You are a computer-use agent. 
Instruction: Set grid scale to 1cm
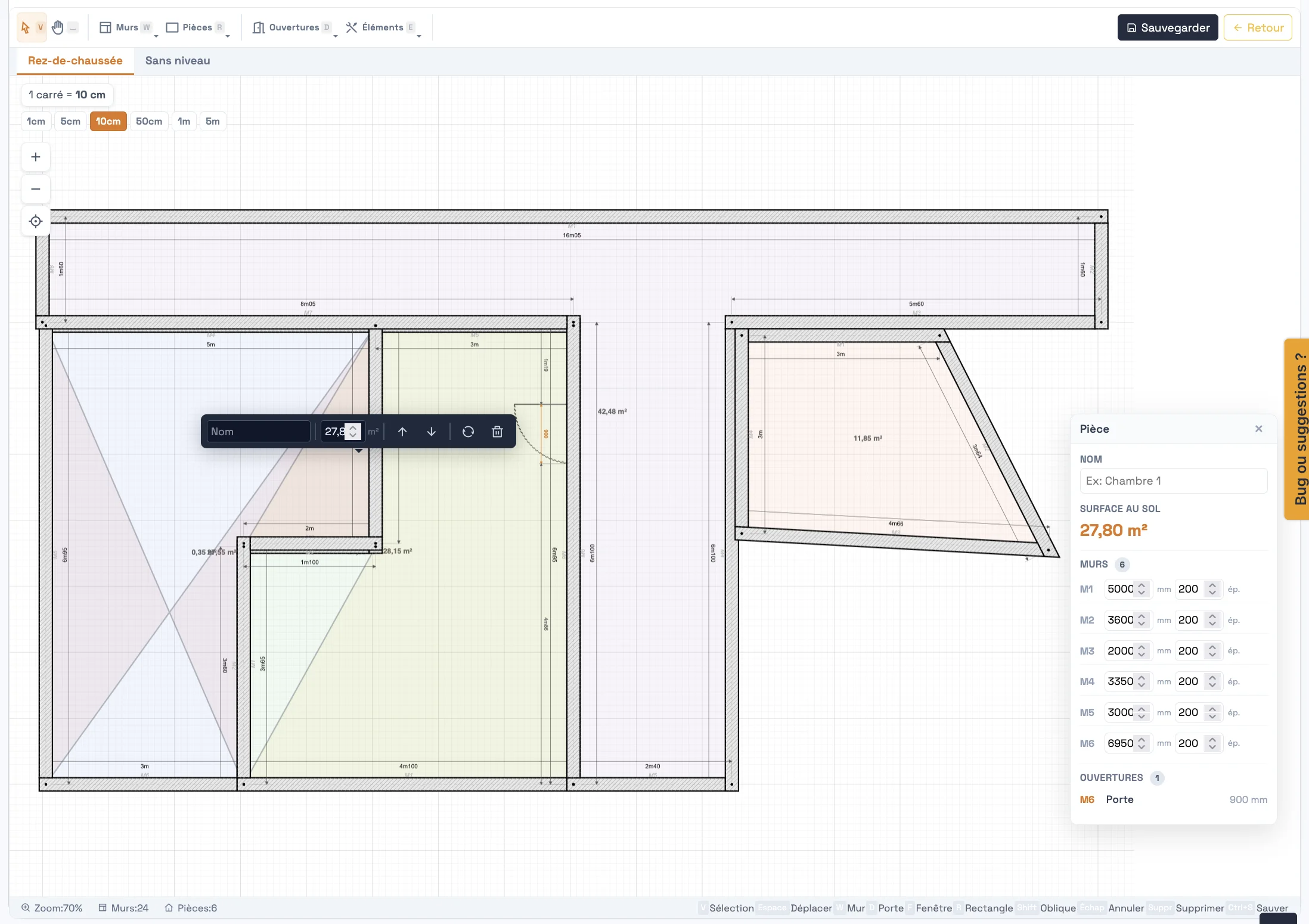point(36,121)
